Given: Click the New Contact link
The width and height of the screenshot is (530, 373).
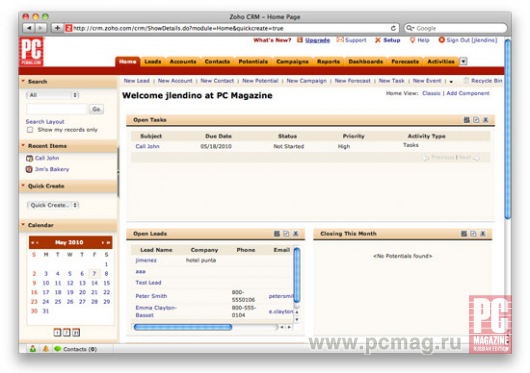Looking at the screenshot, I should pos(217,81).
